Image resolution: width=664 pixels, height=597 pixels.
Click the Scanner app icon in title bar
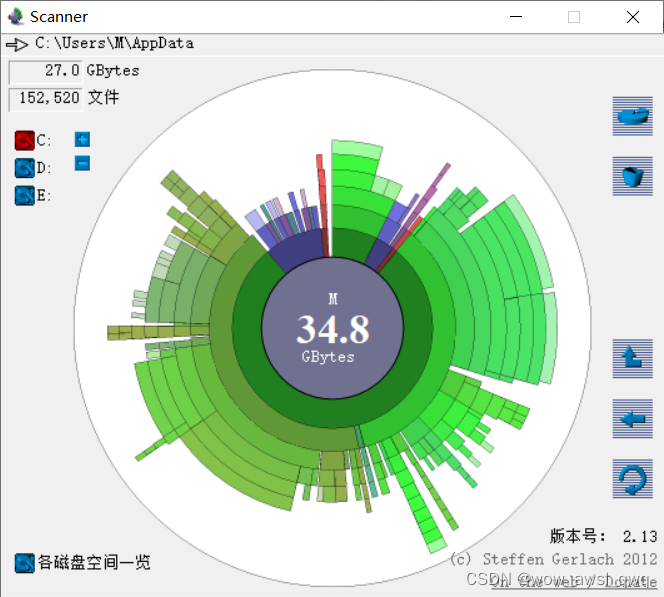[x=16, y=17]
